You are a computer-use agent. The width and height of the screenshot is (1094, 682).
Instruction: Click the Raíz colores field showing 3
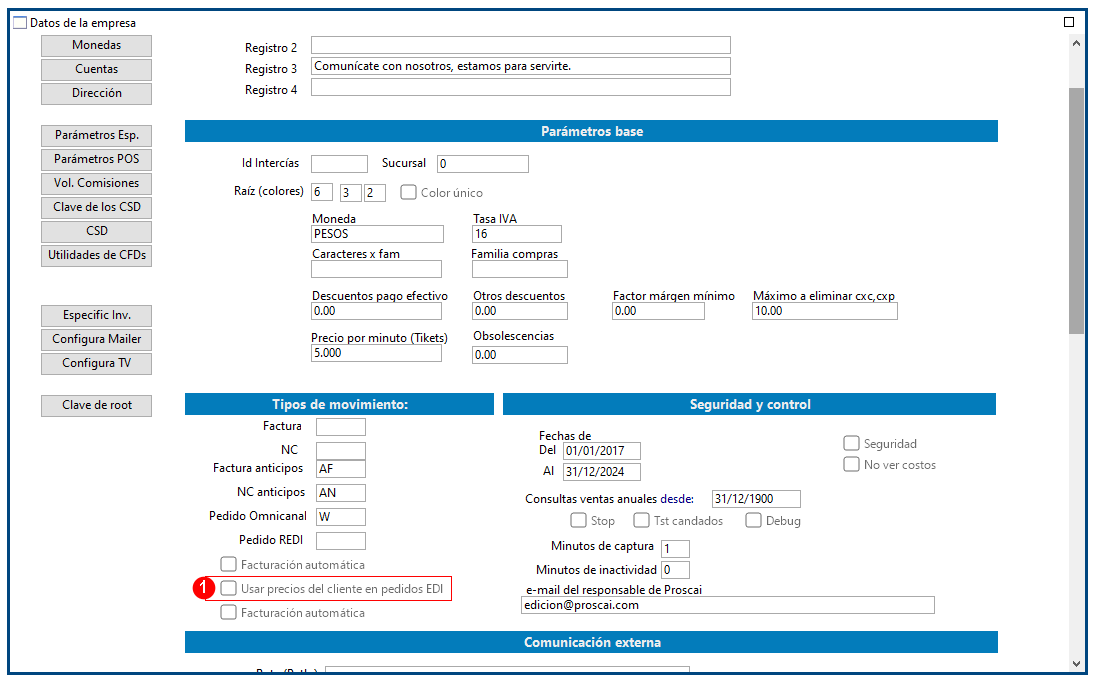coord(350,193)
